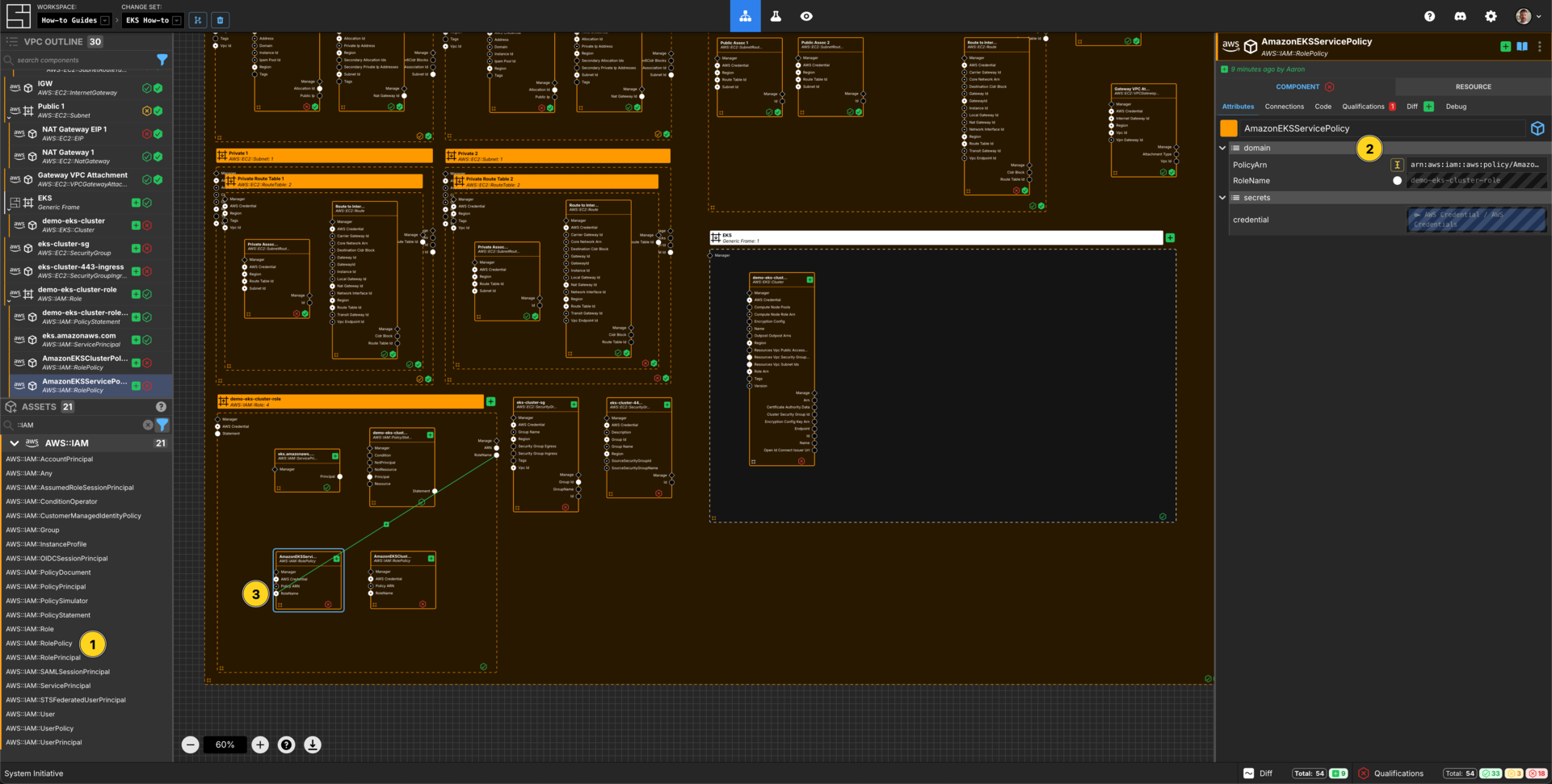Click the VPC Outline filter funnel
The width and height of the screenshot is (1552, 784).
pos(162,60)
